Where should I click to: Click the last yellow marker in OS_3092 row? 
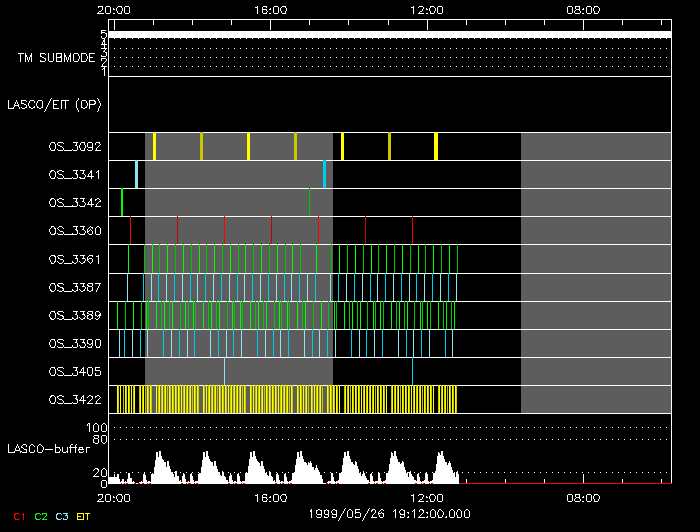click(436, 146)
